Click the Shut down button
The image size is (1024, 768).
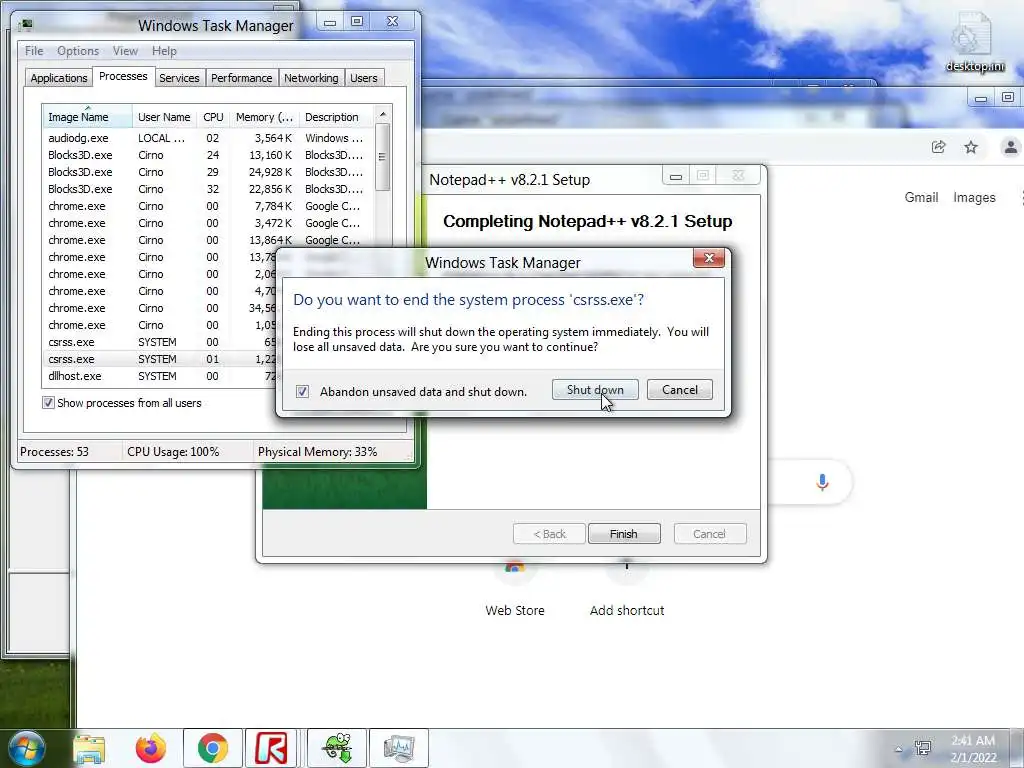pyautogui.click(x=595, y=390)
